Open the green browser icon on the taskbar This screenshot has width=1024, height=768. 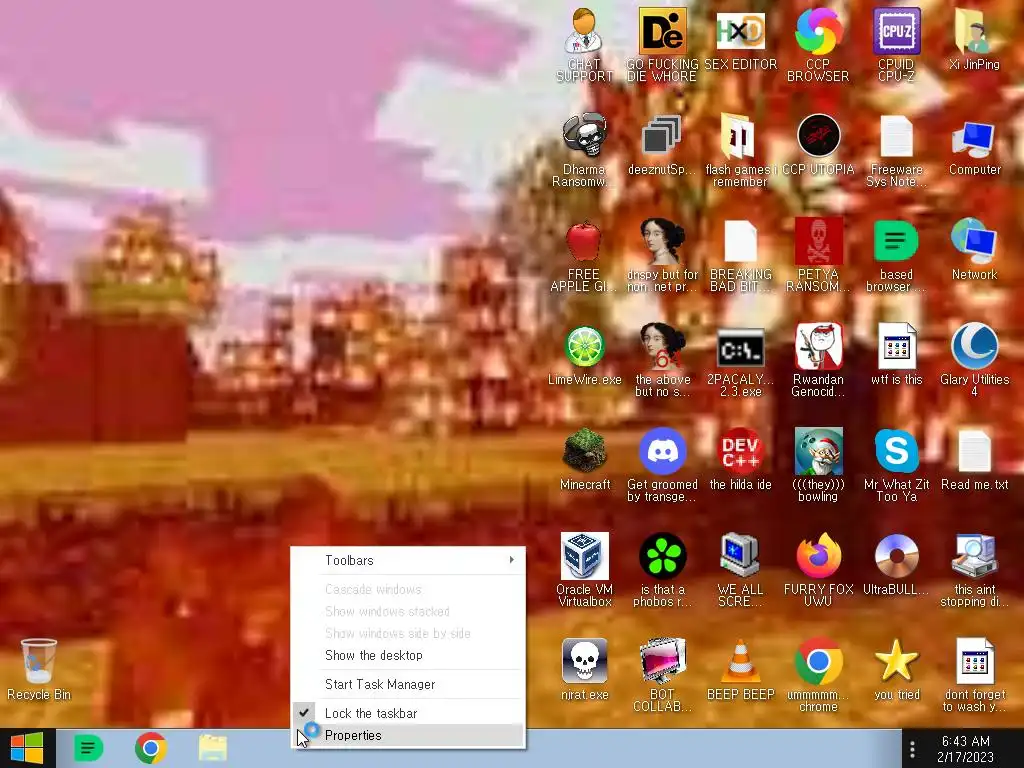[x=89, y=748]
